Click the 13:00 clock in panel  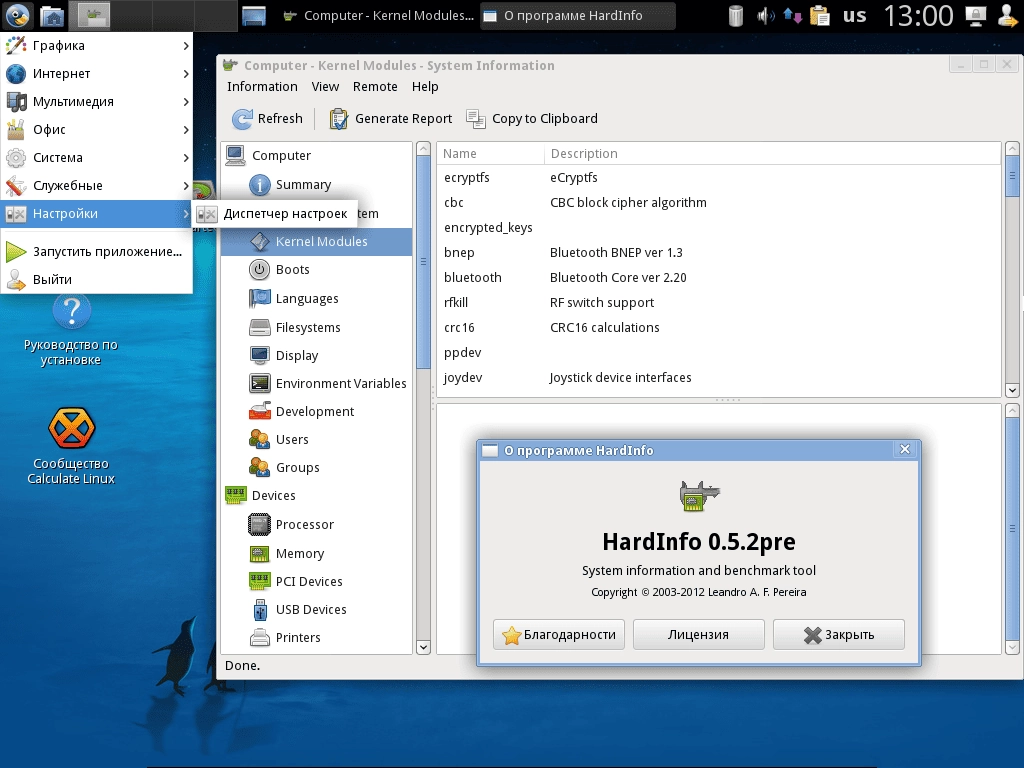[x=918, y=16]
